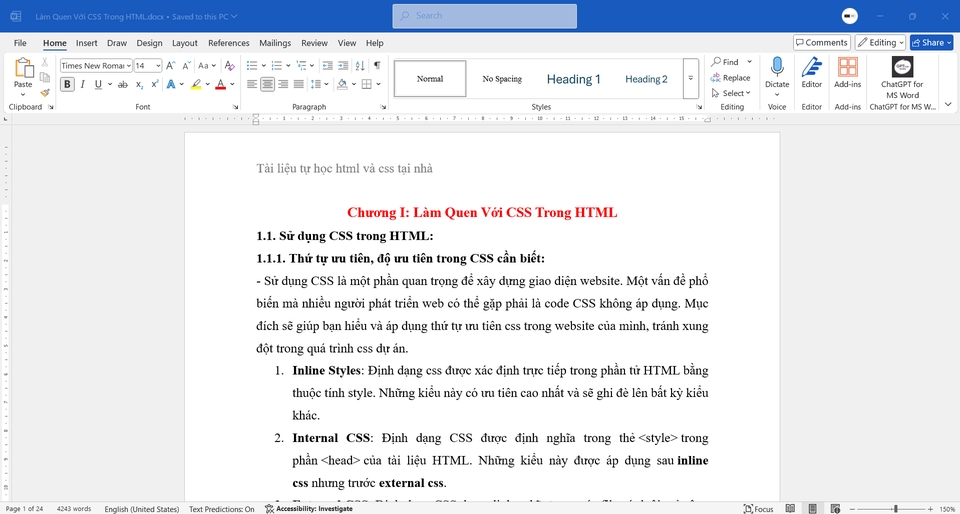Viewport: 960px width, 514px height.
Task: Clear all formatting icon
Action: [229, 65]
